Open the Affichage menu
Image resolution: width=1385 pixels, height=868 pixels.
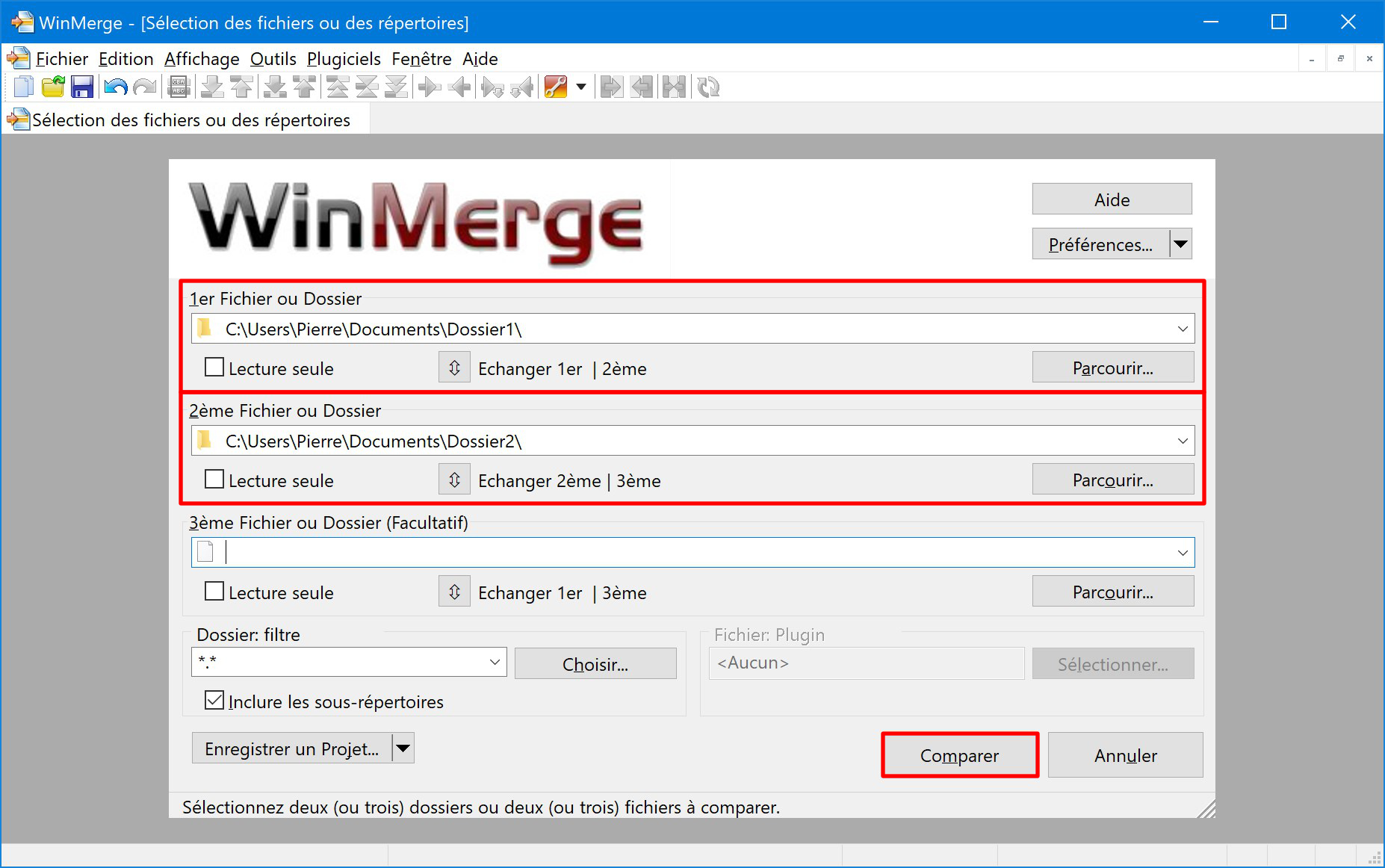pyautogui.click(x=202, y=59)
